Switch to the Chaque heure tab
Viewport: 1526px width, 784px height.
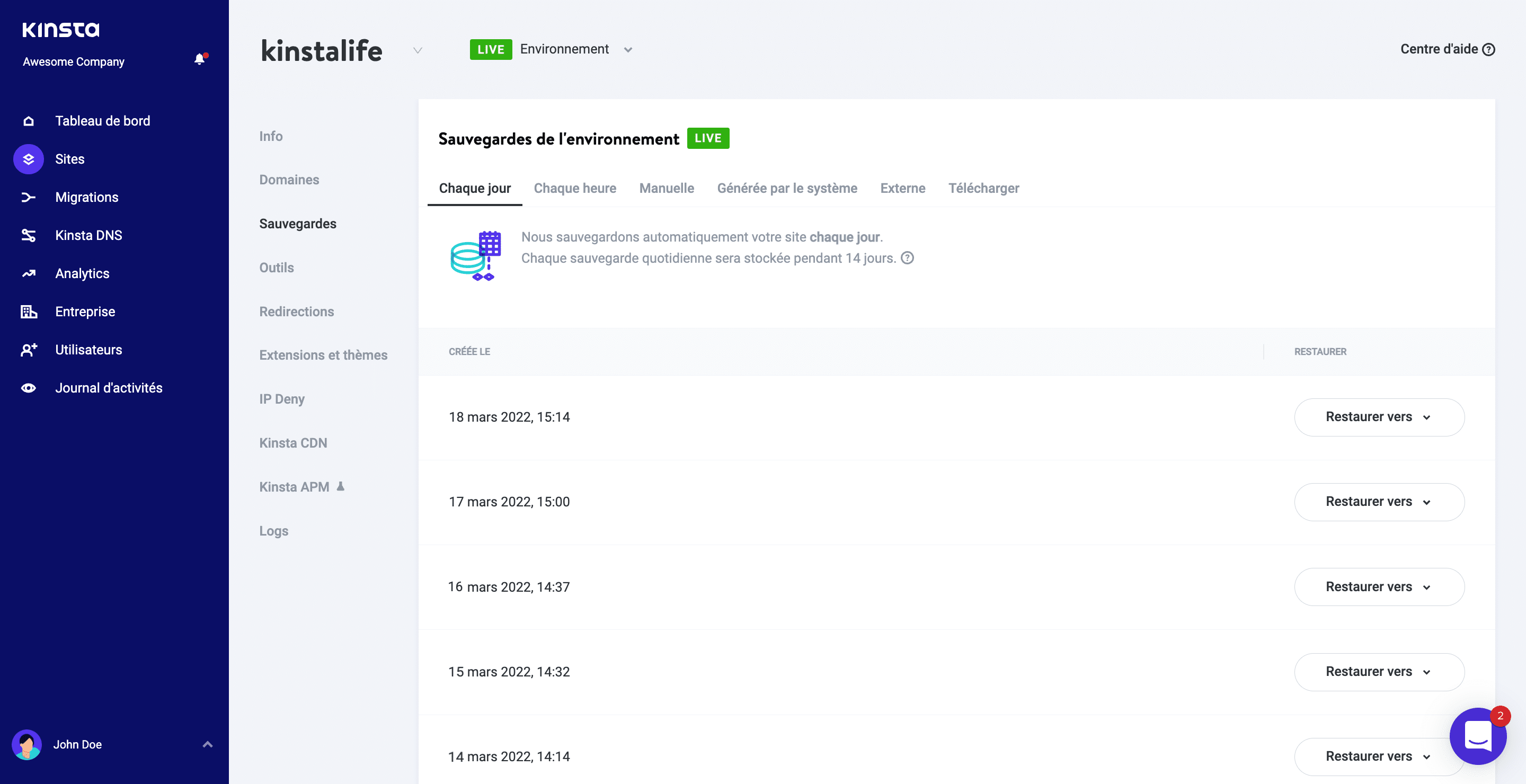tap(574, 188)
